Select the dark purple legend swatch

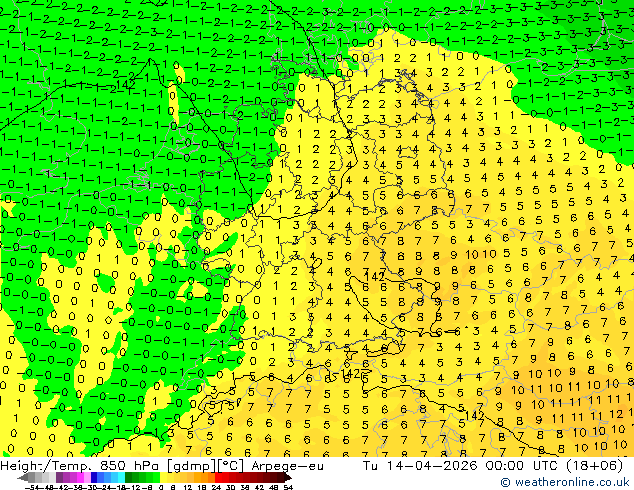click(59, 477)
